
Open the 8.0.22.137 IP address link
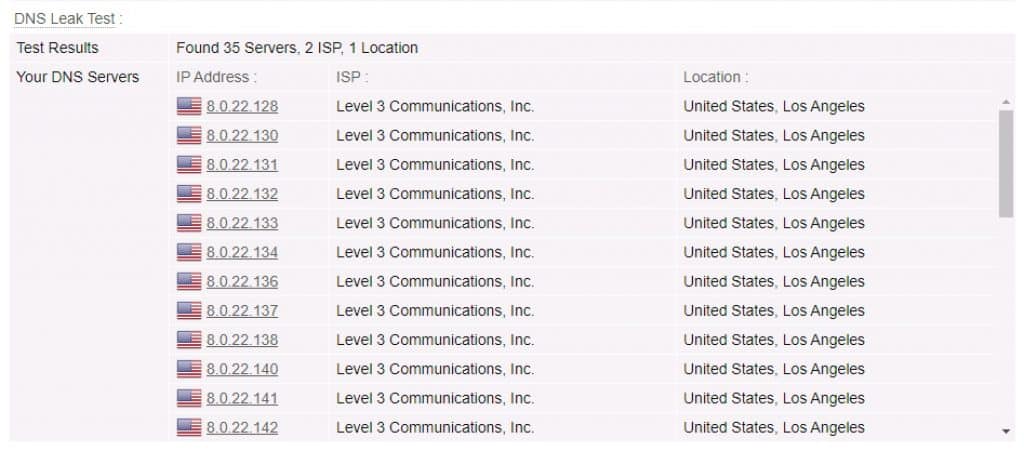[x=242, y=311]
